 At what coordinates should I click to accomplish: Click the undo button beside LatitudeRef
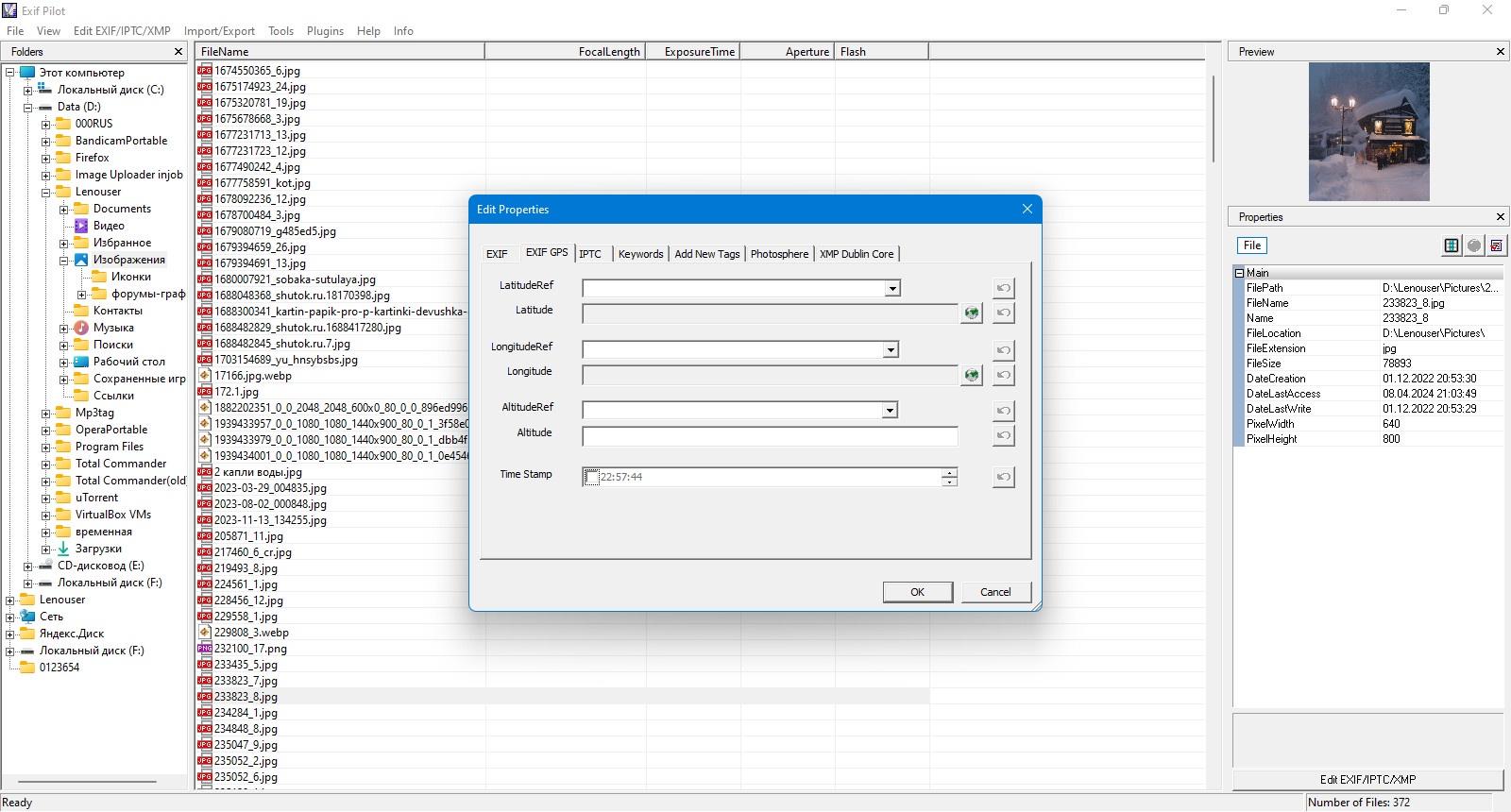tap(1004, 288)
